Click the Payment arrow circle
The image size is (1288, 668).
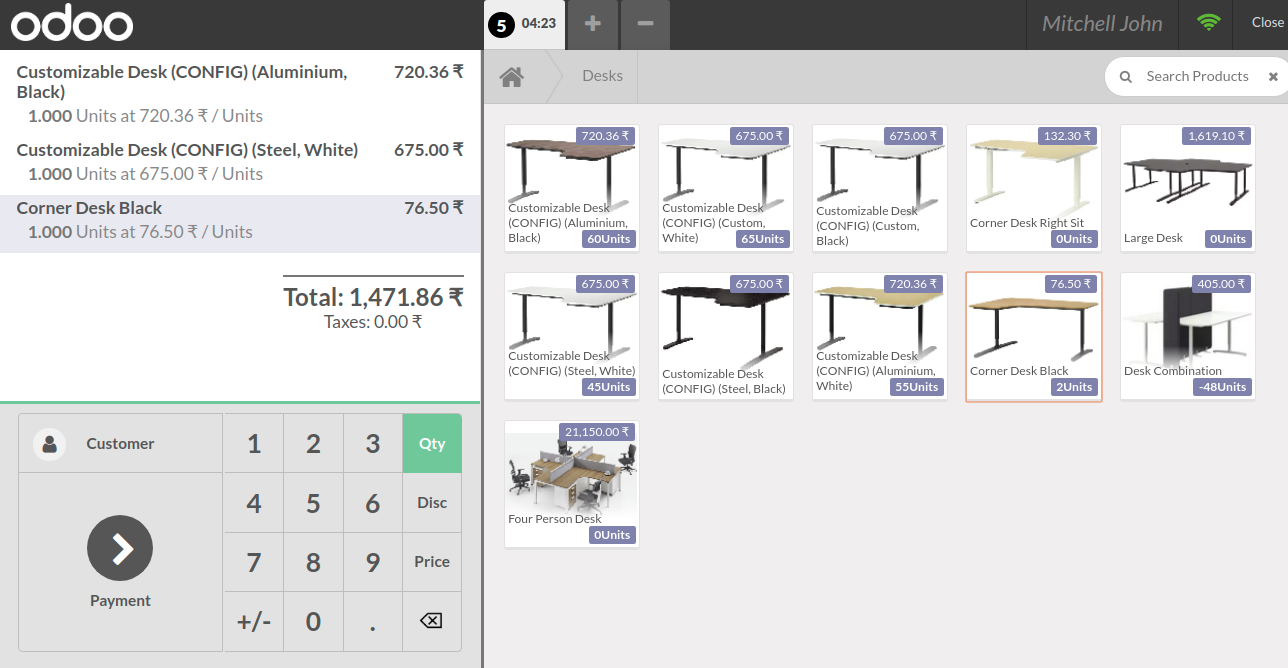120,548
